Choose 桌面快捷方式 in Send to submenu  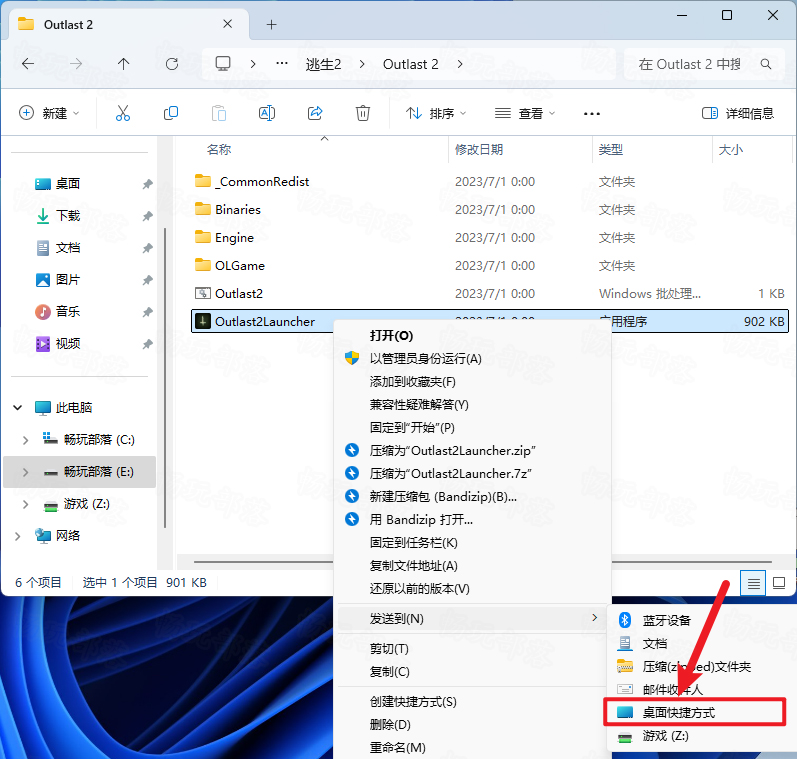(694, 712)
